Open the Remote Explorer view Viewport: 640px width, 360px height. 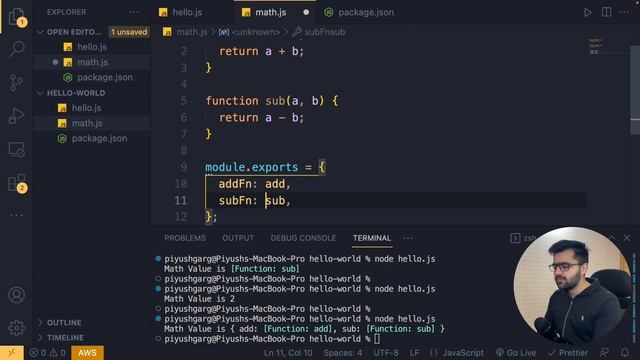coord(16,150)
